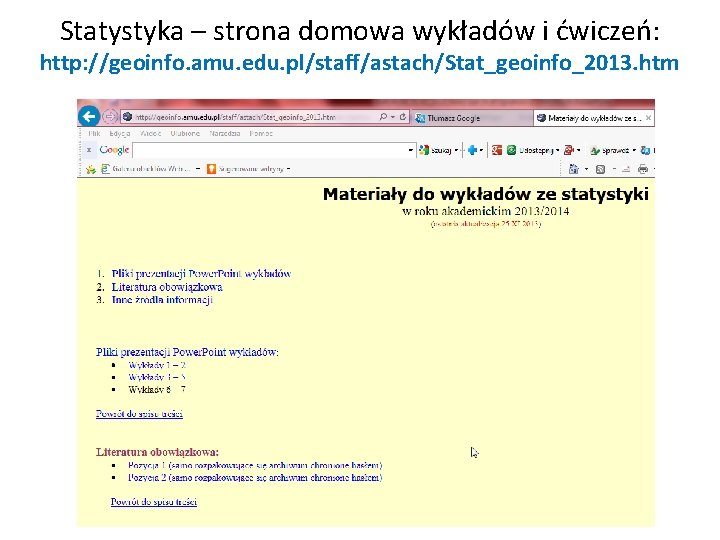Click the Literatura obowiązkowa: section heading

(158, 452)
